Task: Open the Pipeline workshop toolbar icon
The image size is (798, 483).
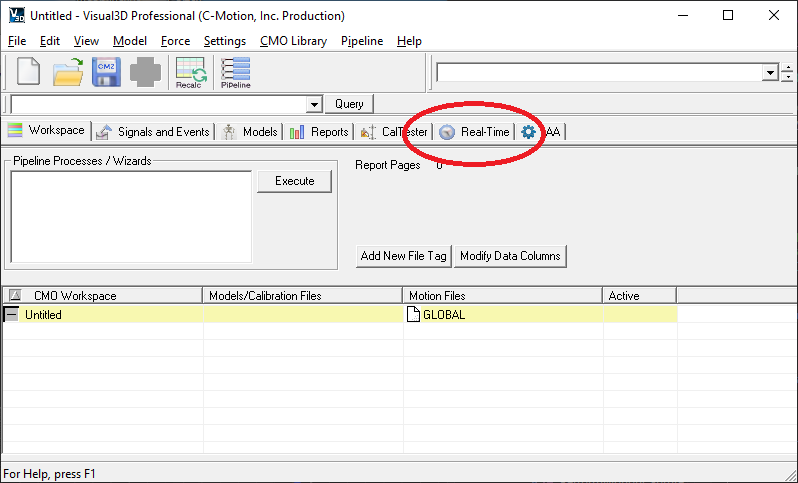Action: tap(236, 73)
